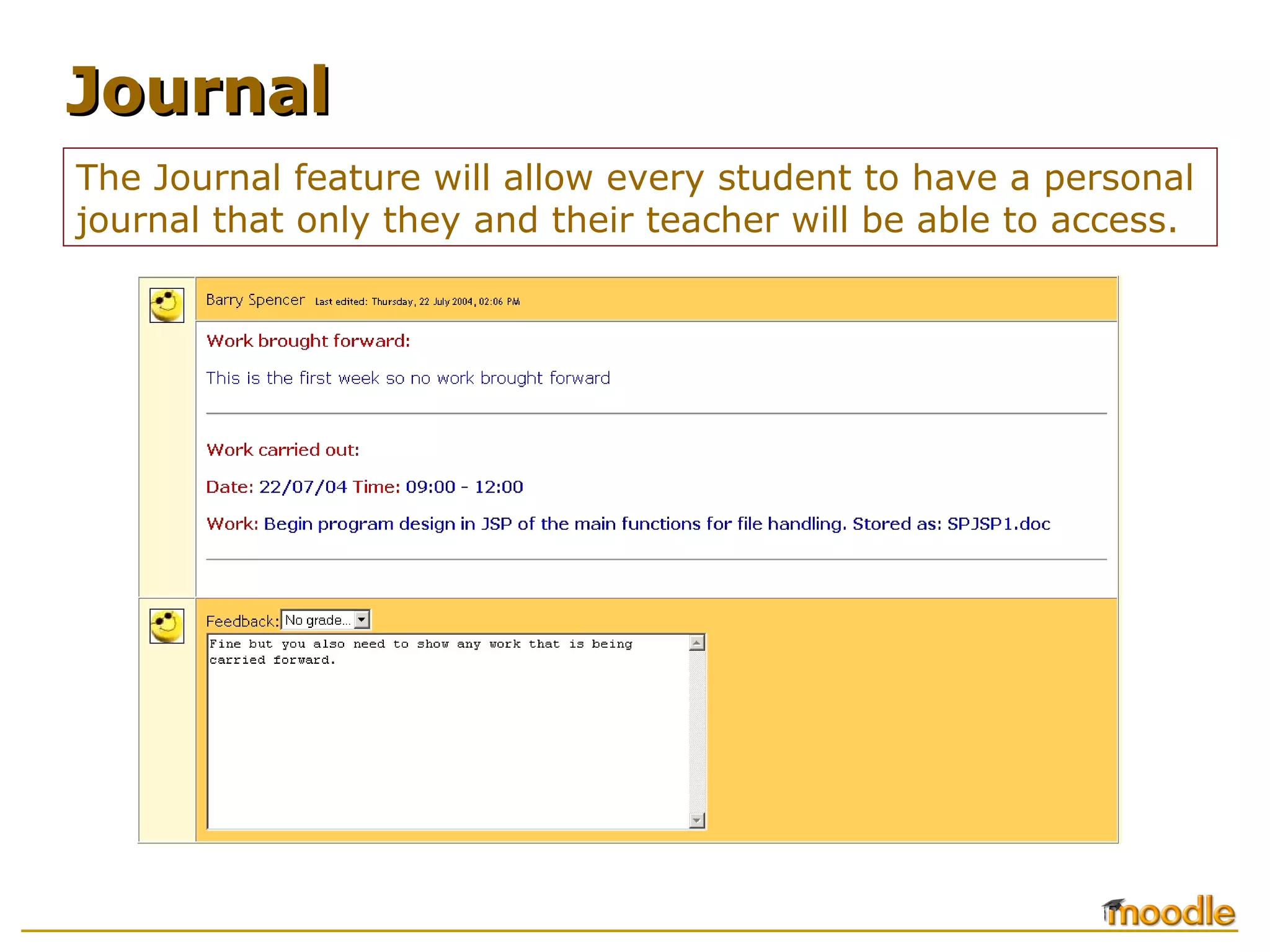Click the 'Feedback:' label

(x=242, y=621)
